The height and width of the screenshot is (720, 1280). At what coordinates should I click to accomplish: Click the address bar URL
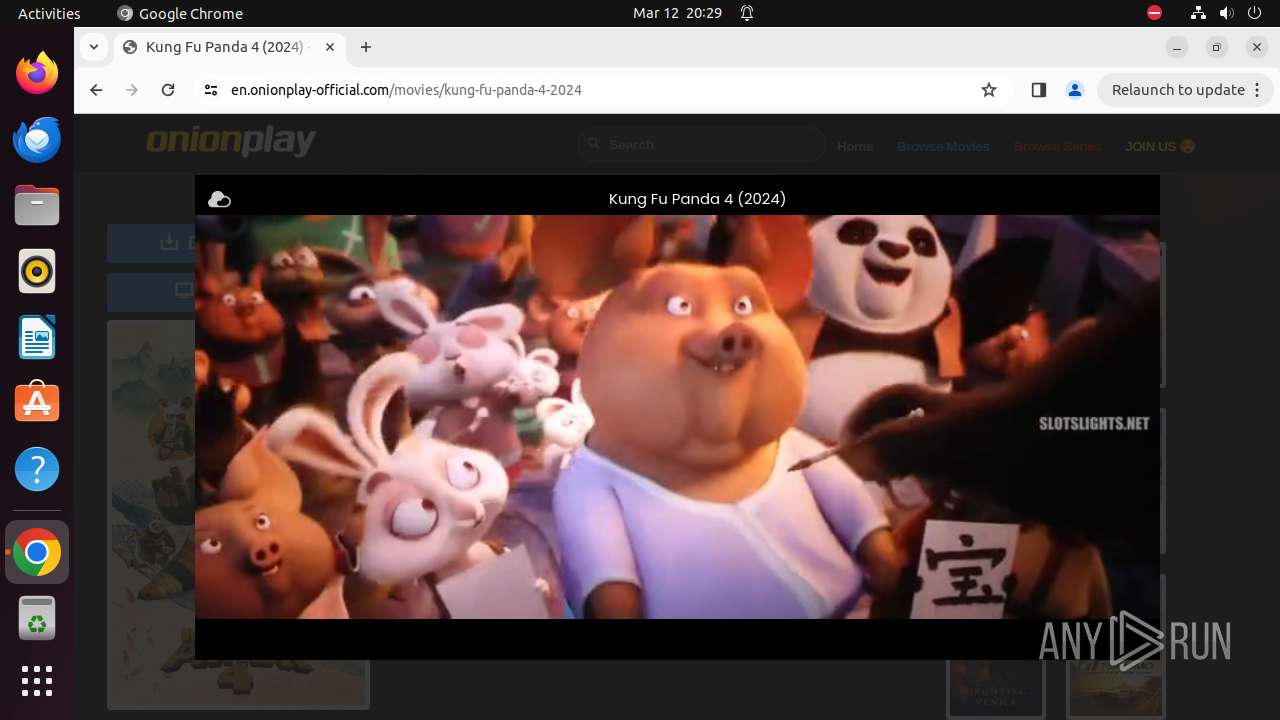[406, 90]
